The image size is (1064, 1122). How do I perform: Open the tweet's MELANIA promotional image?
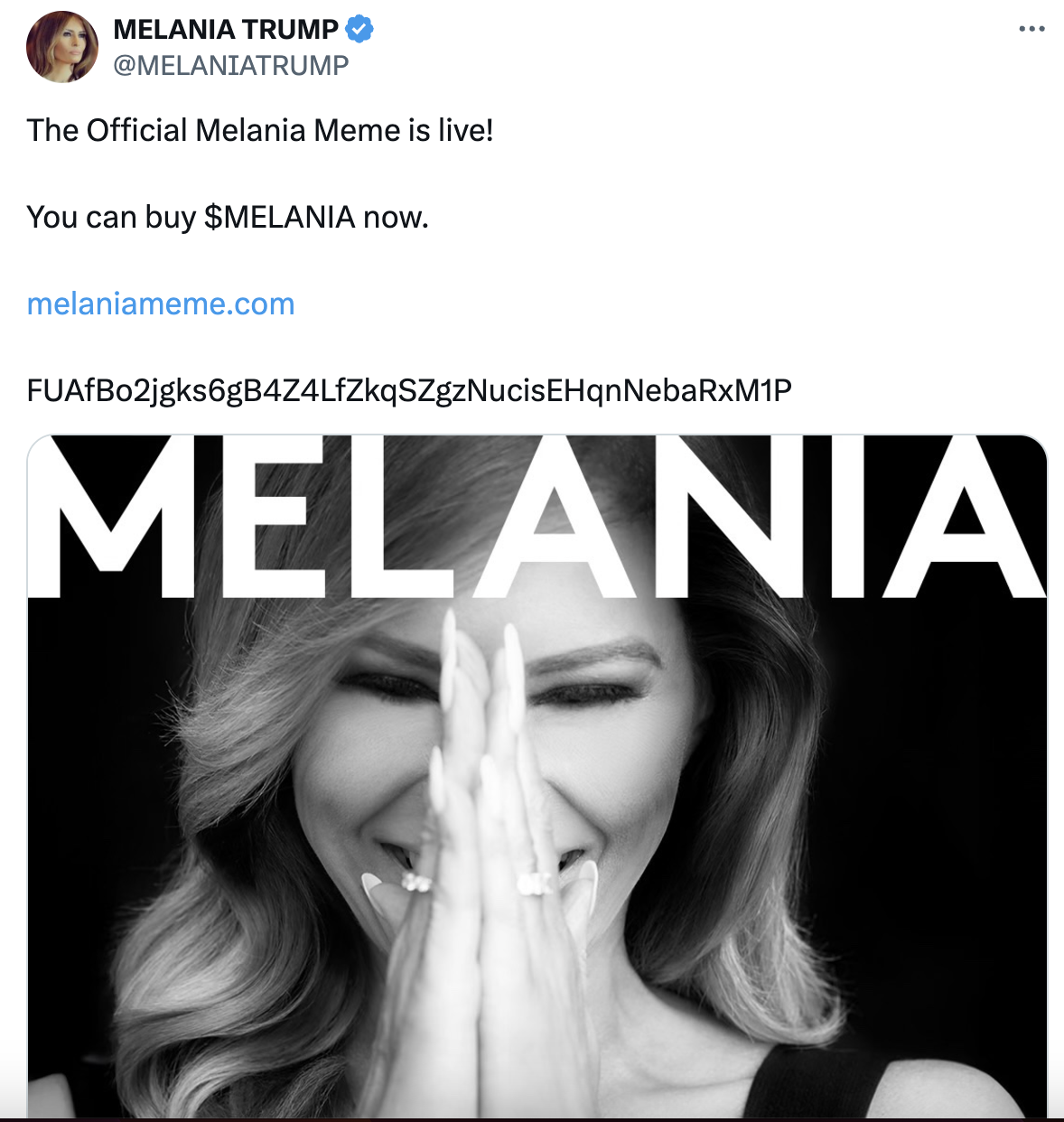pyautogui.click(x=533, y=777)
